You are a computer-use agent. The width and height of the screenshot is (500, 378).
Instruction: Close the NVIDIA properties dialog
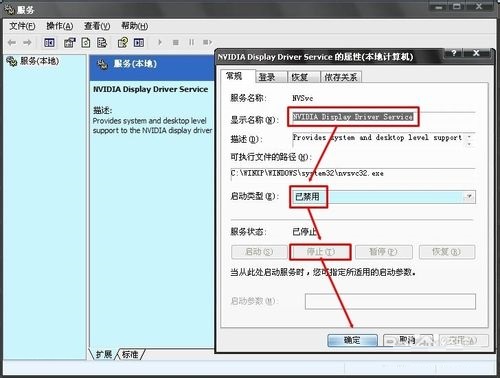click(477, 53)
